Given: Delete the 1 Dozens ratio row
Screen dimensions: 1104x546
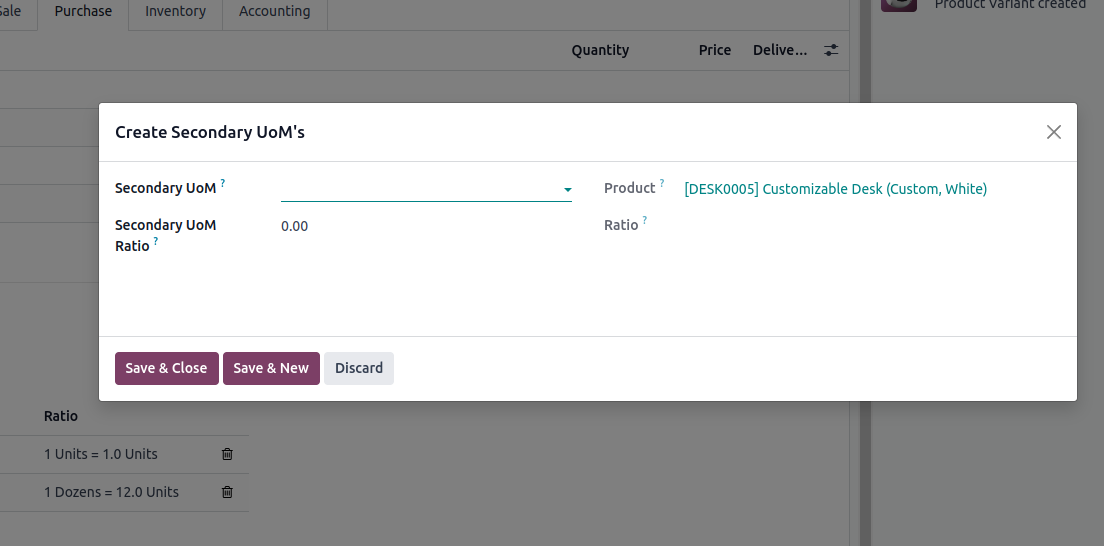Looking at the screenshot, I should point(227,492).
